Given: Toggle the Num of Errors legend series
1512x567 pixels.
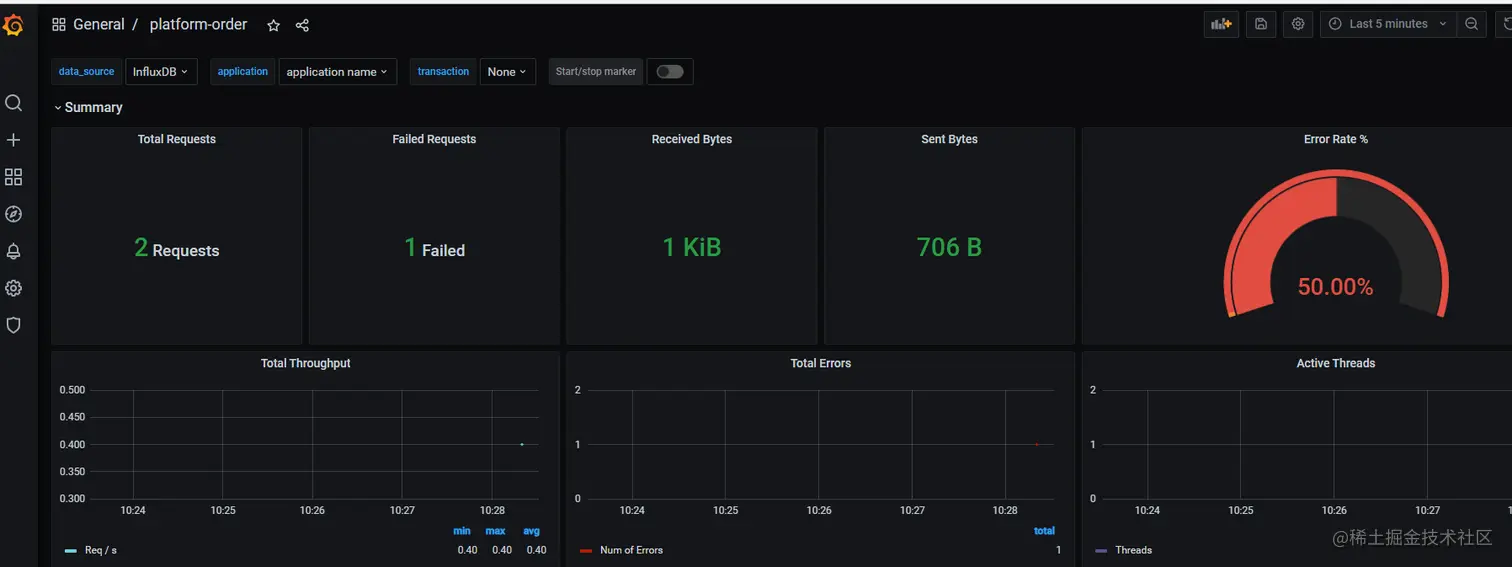Looking at the screenshot, I should point(631,550).
